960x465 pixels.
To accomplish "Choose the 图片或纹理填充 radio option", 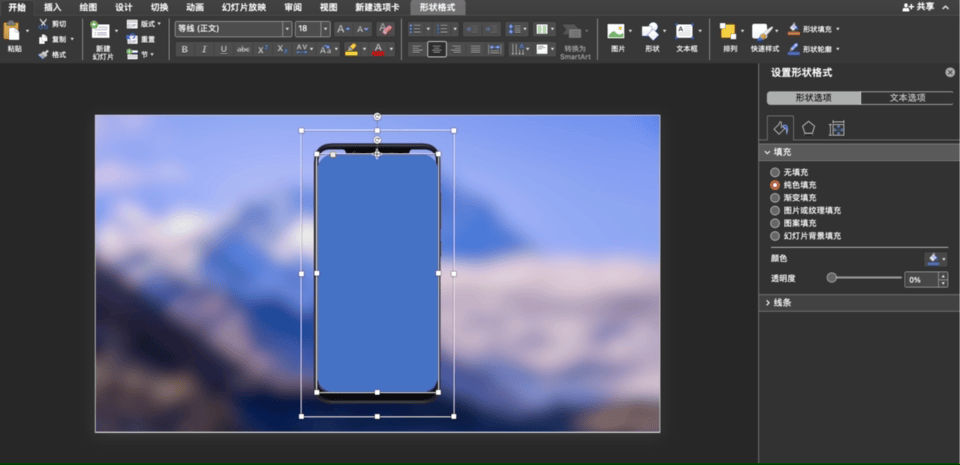I will pyautogui.click(x=775, y=211).
